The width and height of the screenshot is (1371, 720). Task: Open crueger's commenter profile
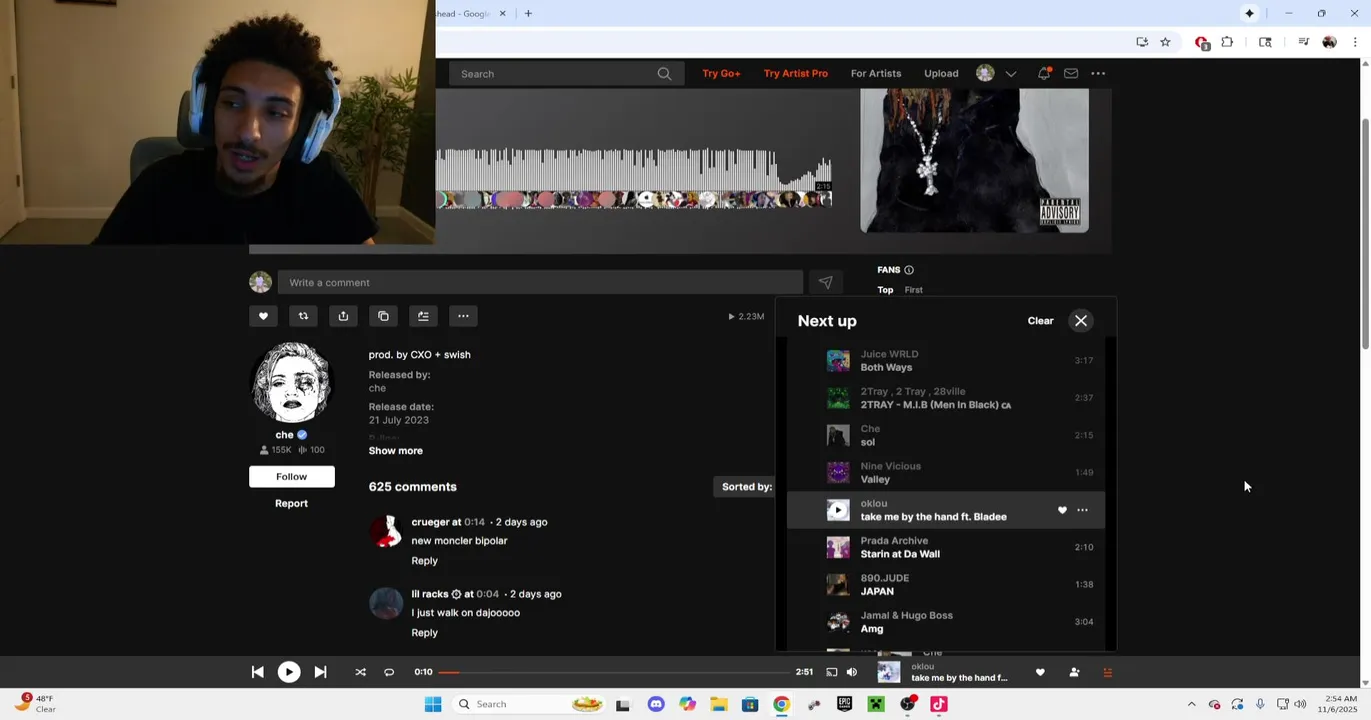pyautogui.click(x=386, y=531)
